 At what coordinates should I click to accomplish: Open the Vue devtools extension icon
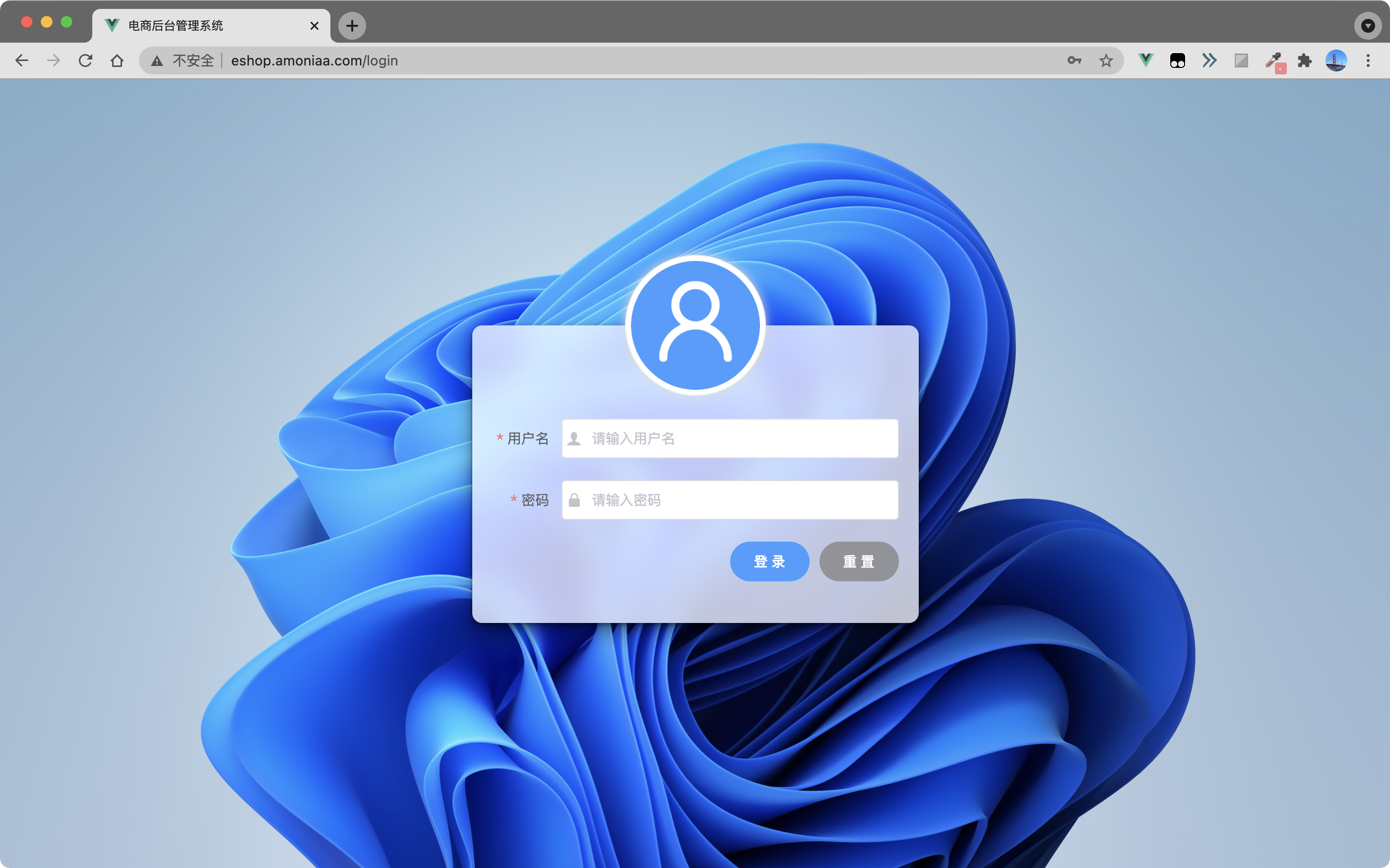(1145, 61)
